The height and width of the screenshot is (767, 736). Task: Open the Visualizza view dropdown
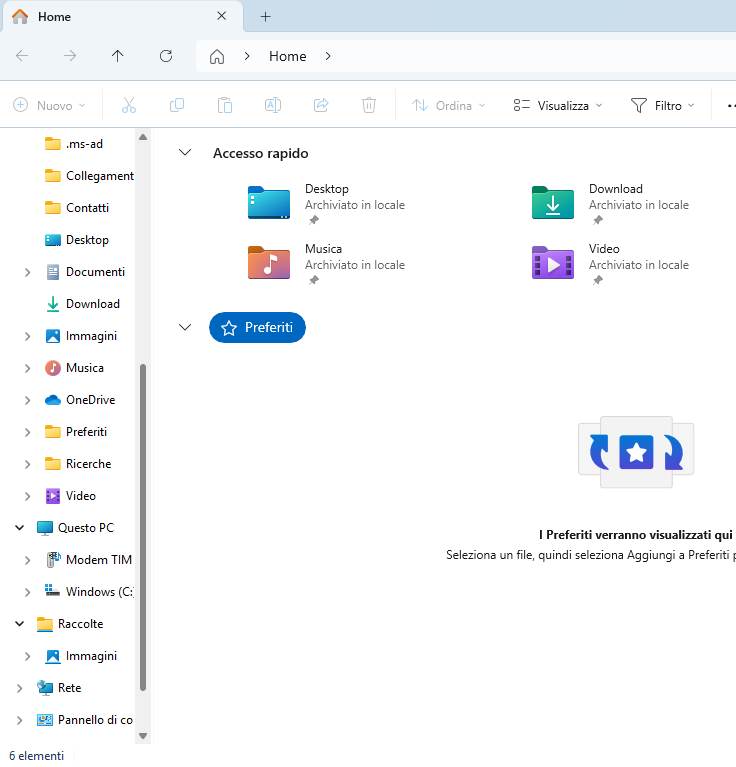(x=558, y=106)
